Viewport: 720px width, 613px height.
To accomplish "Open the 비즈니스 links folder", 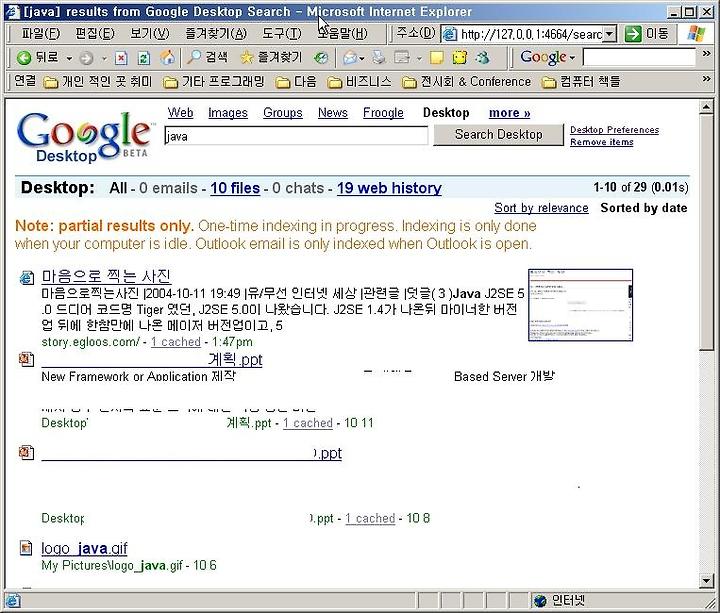I will pos(359,82).
